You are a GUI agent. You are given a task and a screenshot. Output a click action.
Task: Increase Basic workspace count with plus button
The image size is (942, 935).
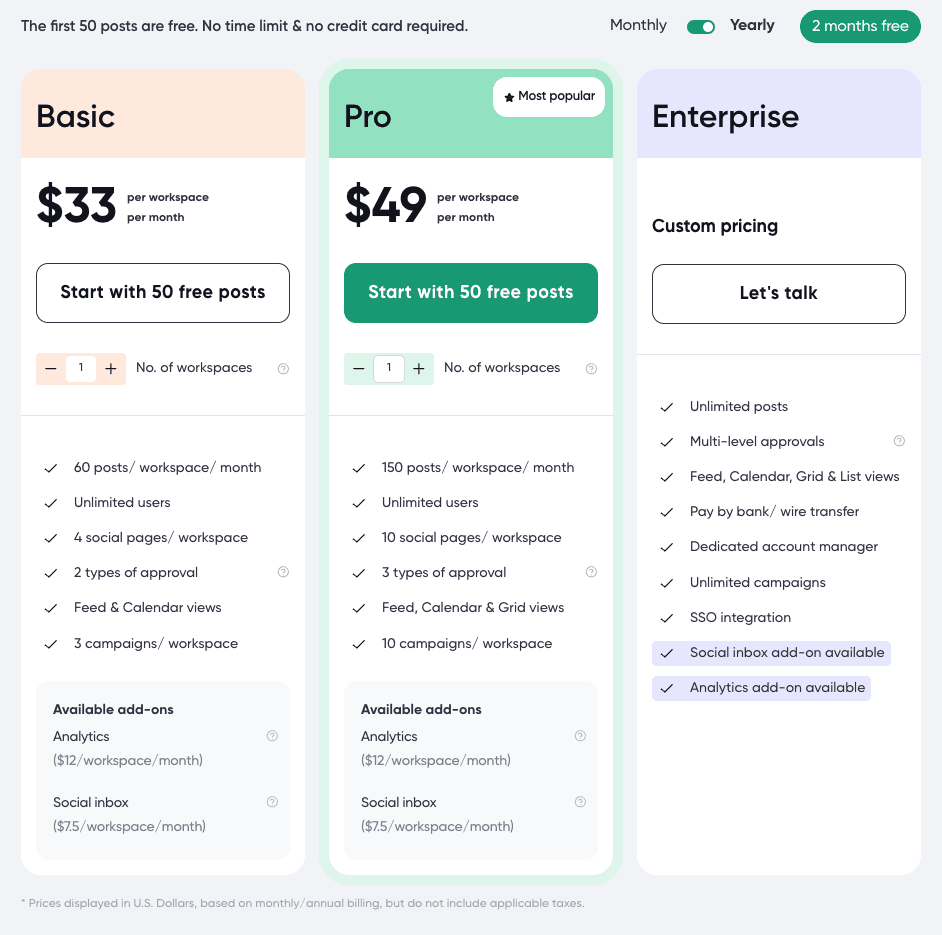pyautogui.click(x=111, y=368)
